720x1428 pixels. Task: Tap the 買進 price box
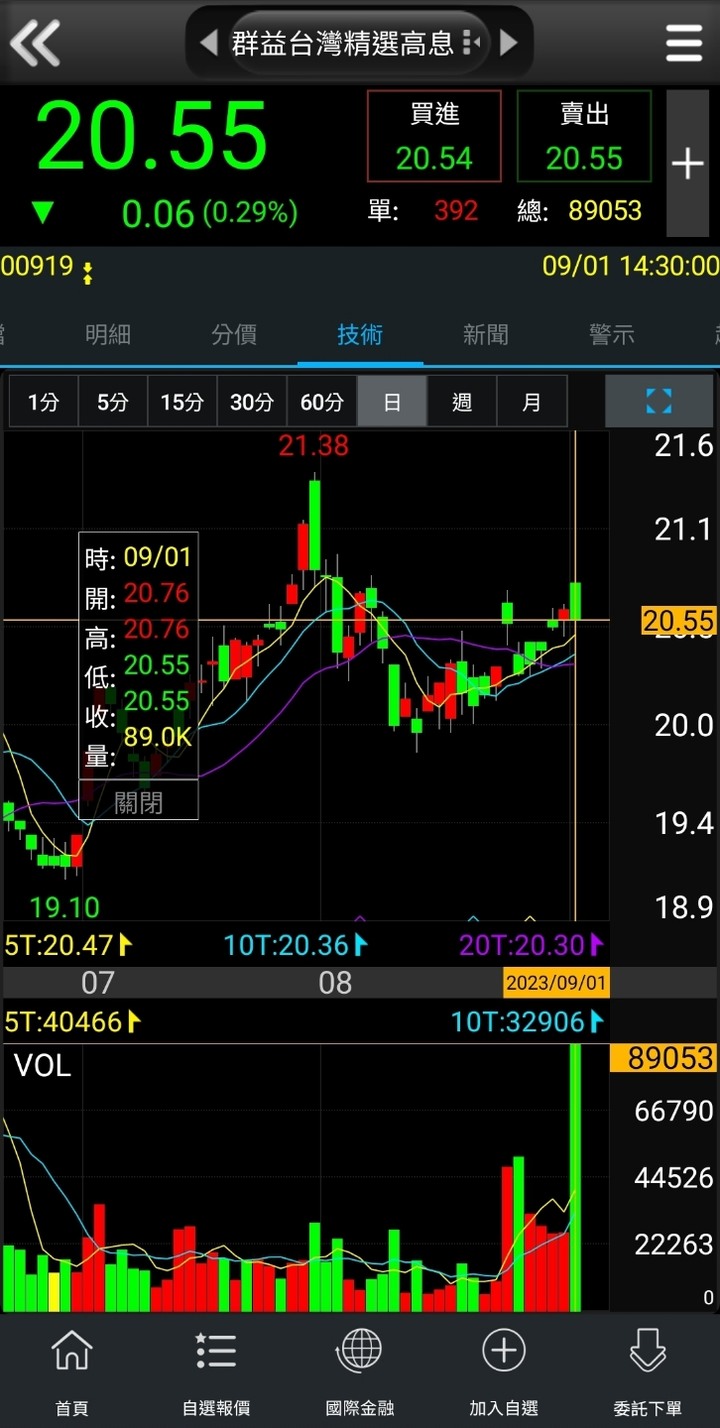(434, 136)
